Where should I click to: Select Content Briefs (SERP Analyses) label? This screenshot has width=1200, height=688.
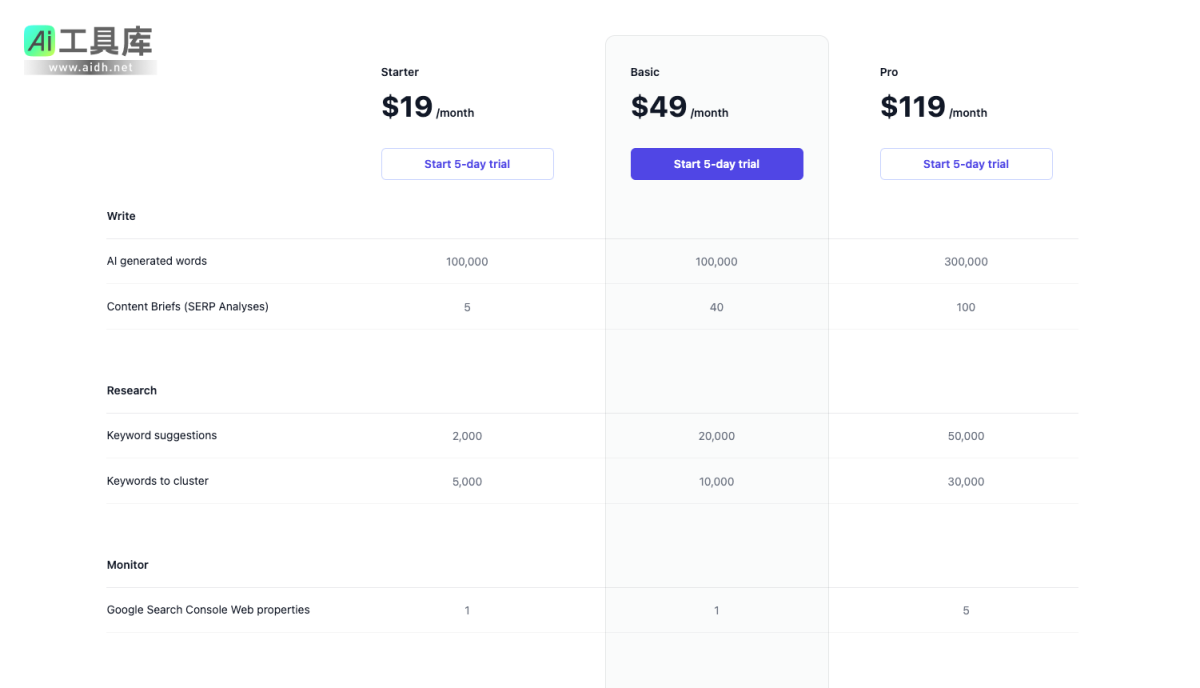(188, 307)
